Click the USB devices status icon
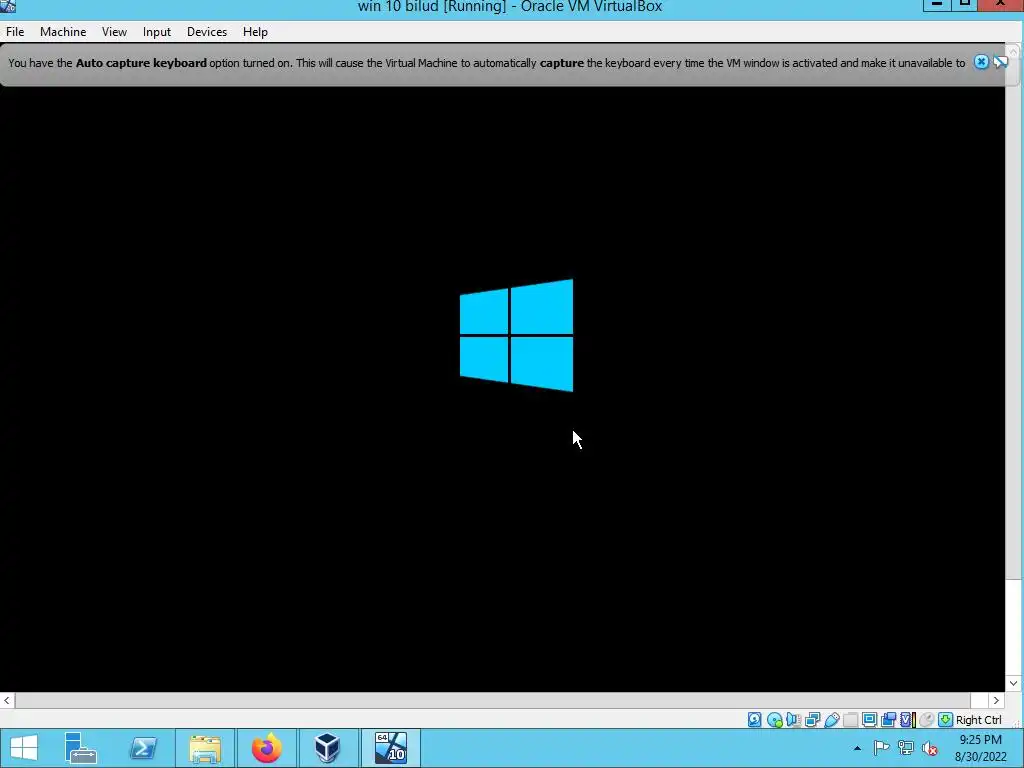The height and width of the screenshot is (768, 1024). tap(831, 720)
